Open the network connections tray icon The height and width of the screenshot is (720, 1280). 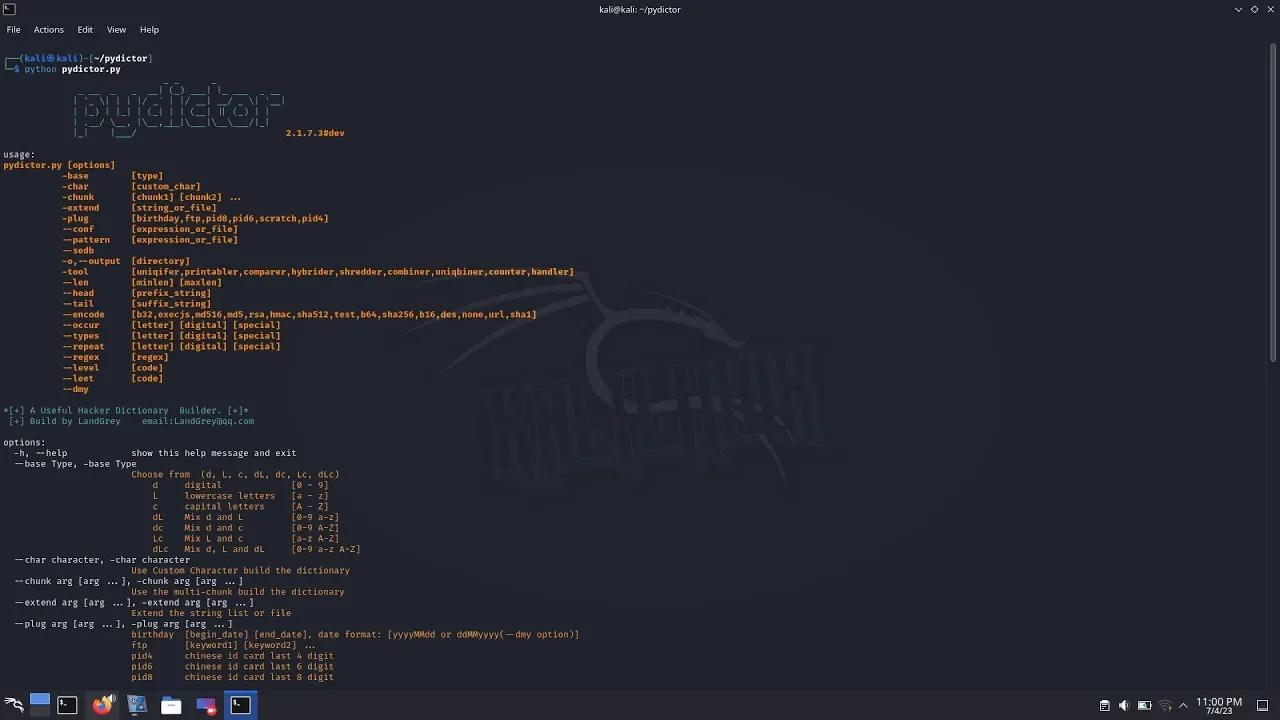coord(1165,705)
